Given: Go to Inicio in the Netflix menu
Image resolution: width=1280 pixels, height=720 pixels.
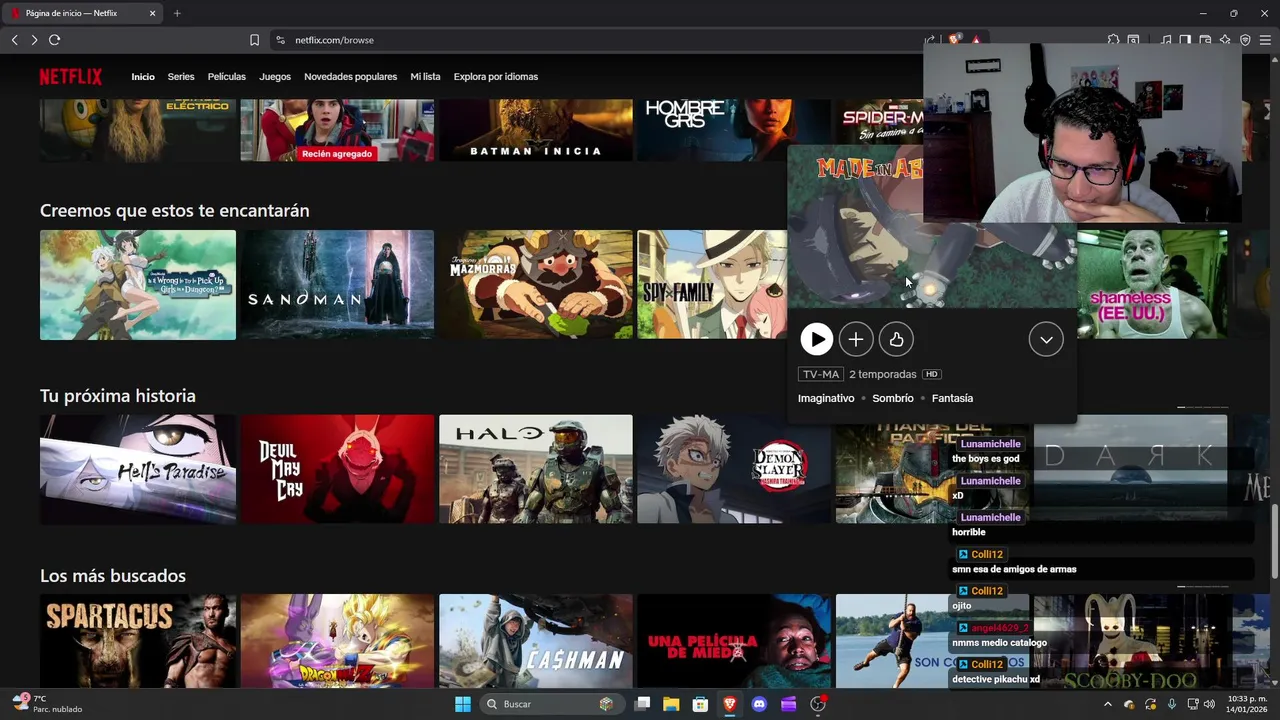Looking at the screenshot, I should click(x=143, y=77).
